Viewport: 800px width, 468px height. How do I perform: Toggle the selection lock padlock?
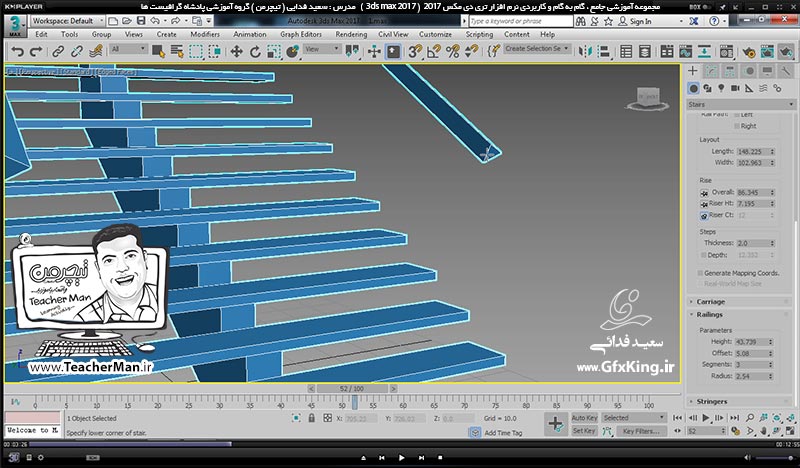312,418
